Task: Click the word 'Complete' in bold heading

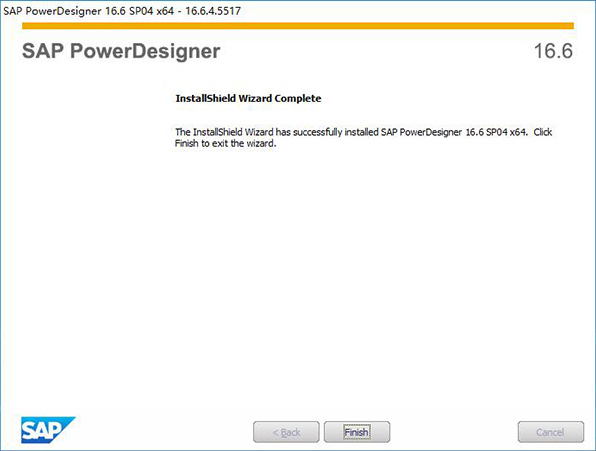Action: [x=298, y=98]
